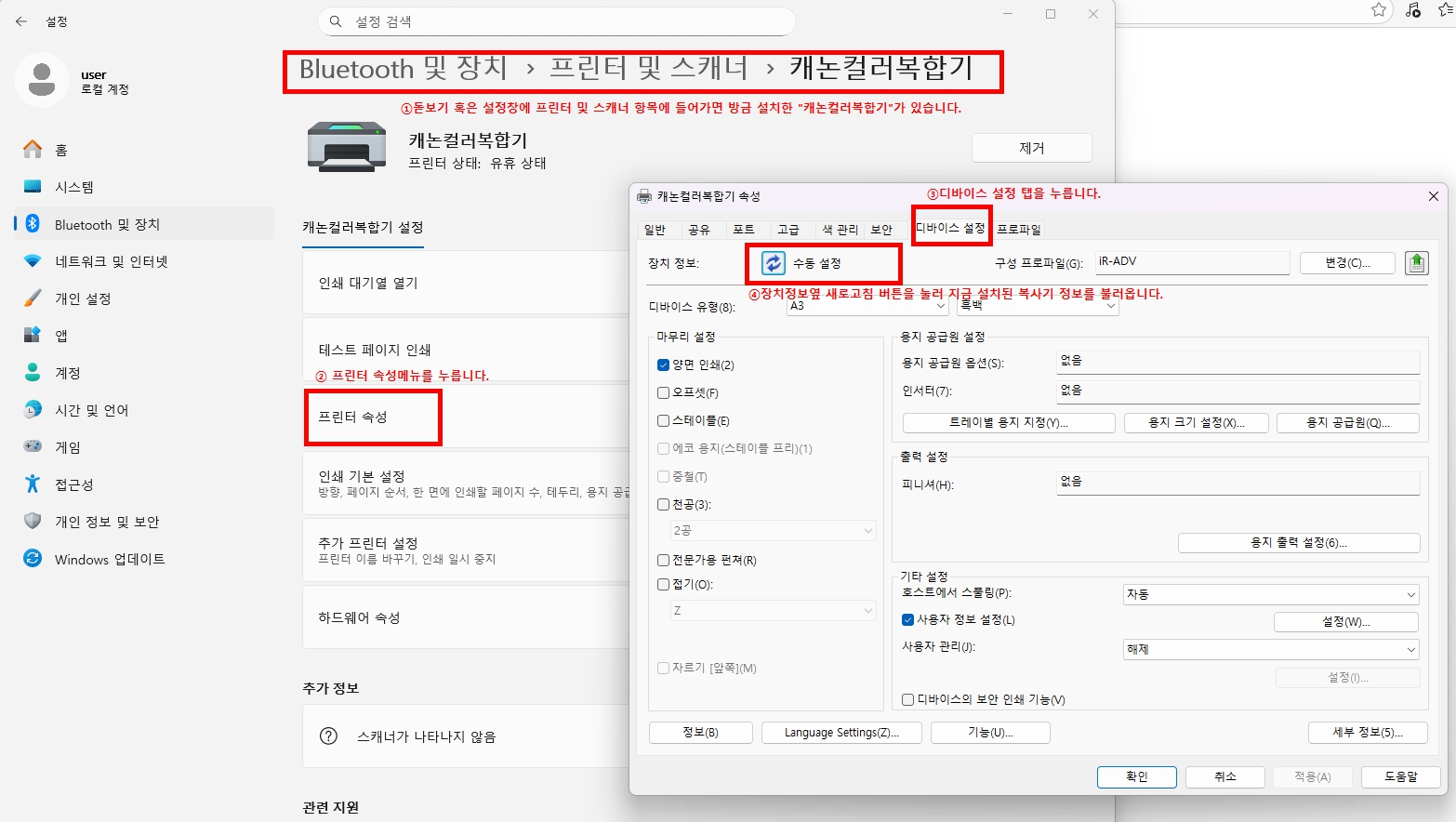Click 테스트 페이지 인쇄
The width and height of the screenshot is (1456, 822).
(x=370, y=350)
